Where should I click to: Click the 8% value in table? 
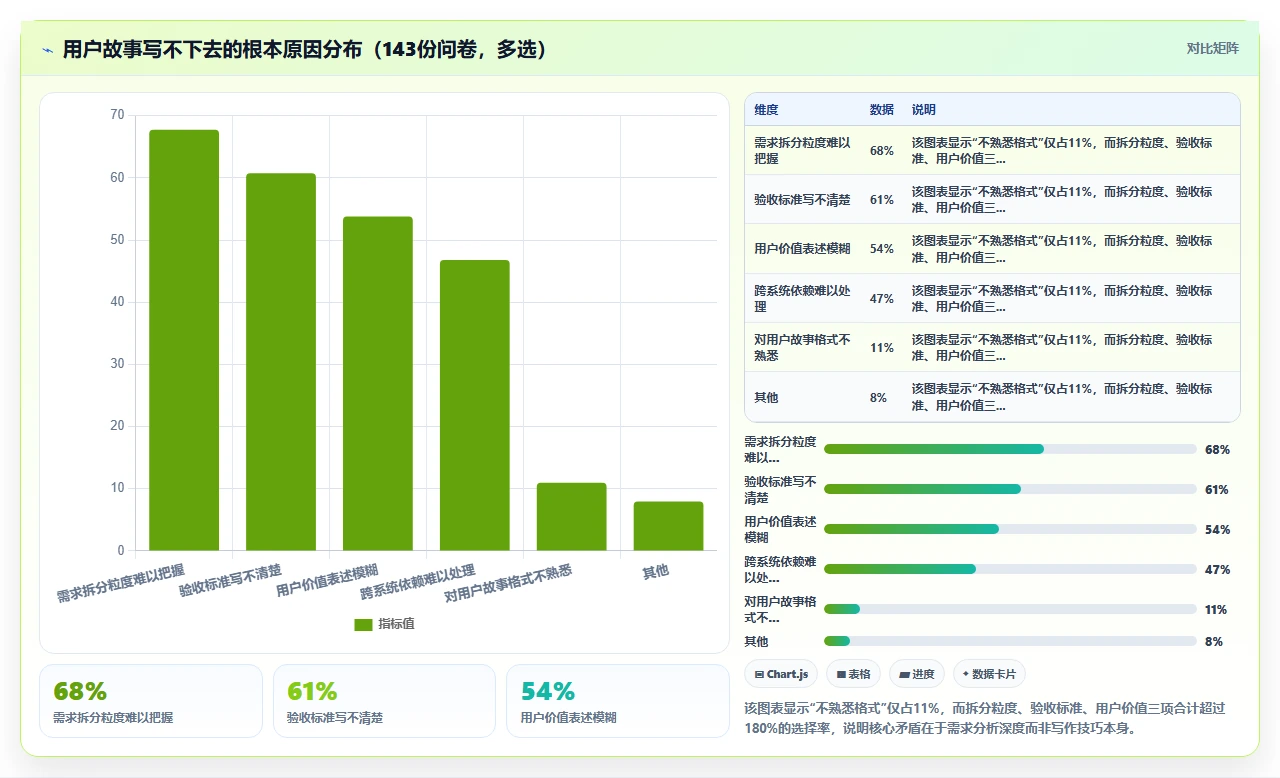[x=878, y=397]
